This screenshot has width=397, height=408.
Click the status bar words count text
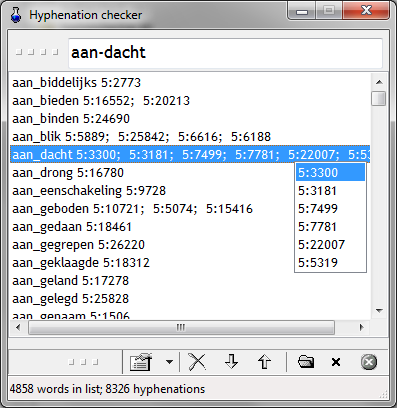point(107,389)
